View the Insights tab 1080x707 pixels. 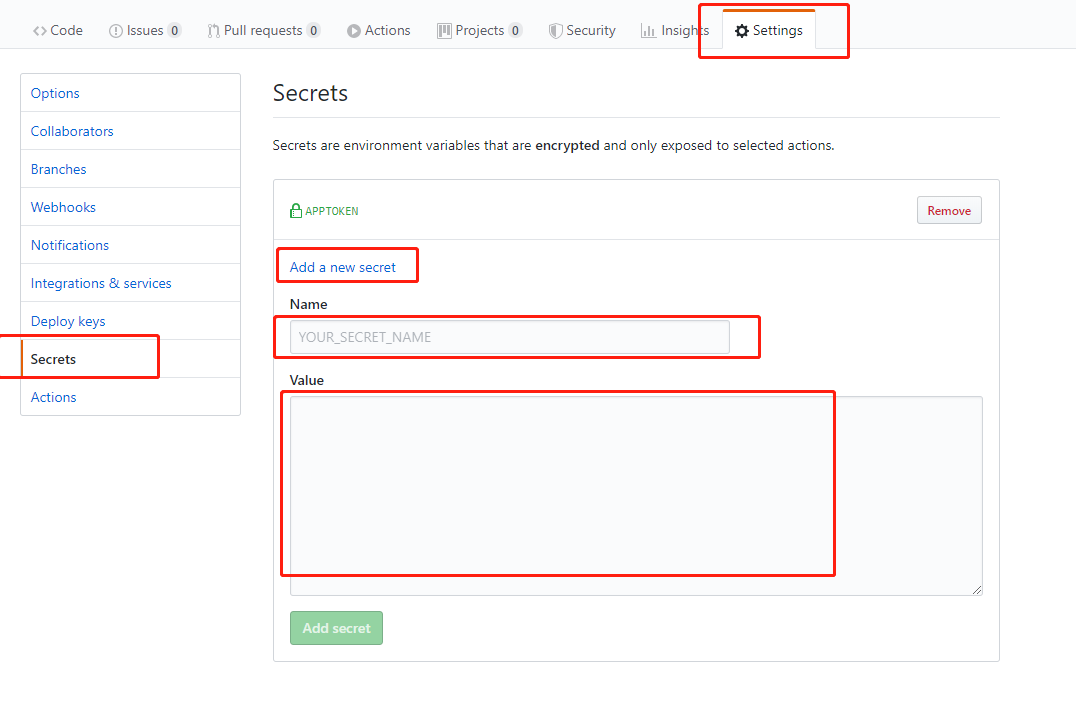[674, 30]
